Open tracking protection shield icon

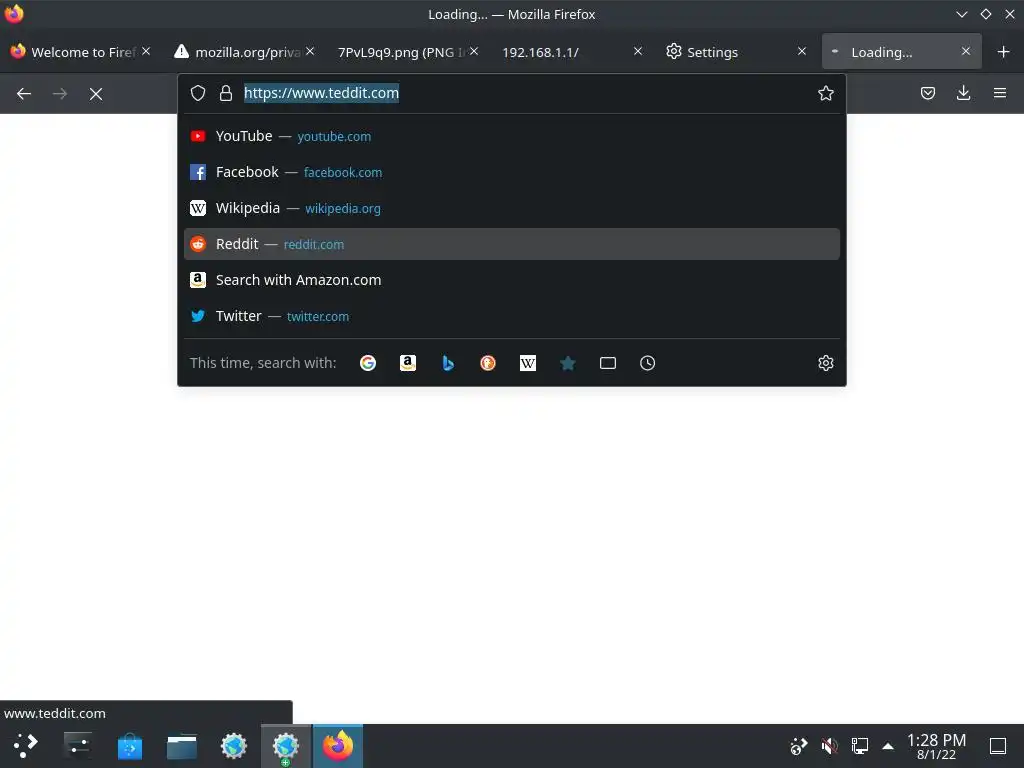click(198, 93)
